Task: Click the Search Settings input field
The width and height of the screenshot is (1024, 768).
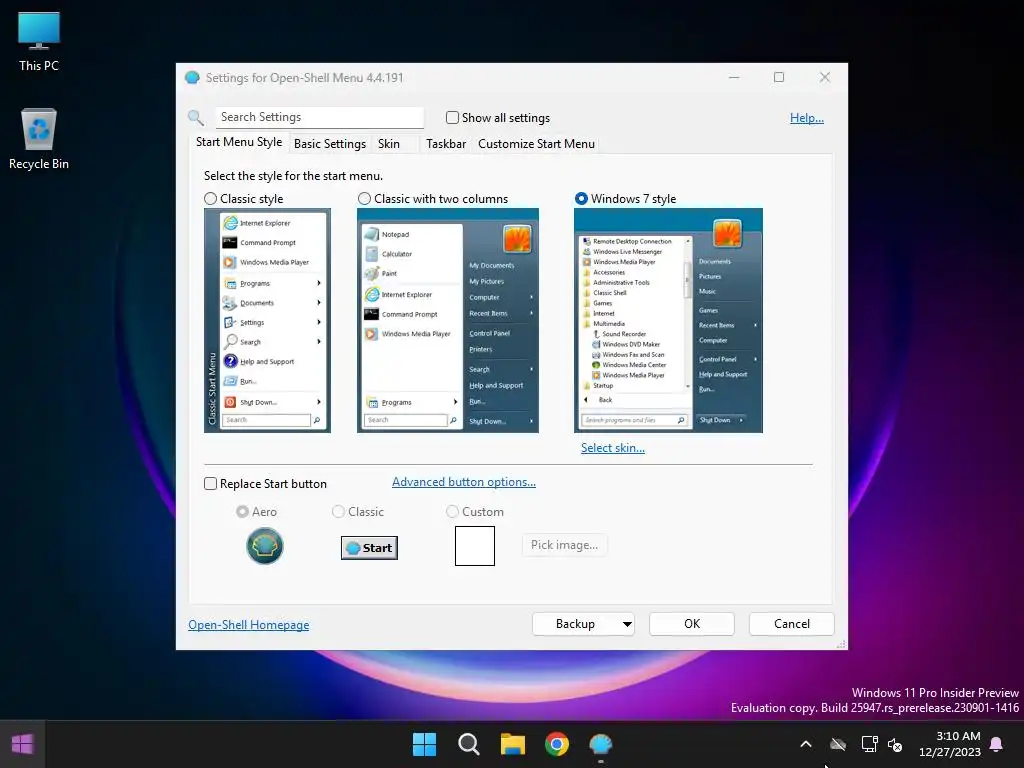Action: click(319, 117)
